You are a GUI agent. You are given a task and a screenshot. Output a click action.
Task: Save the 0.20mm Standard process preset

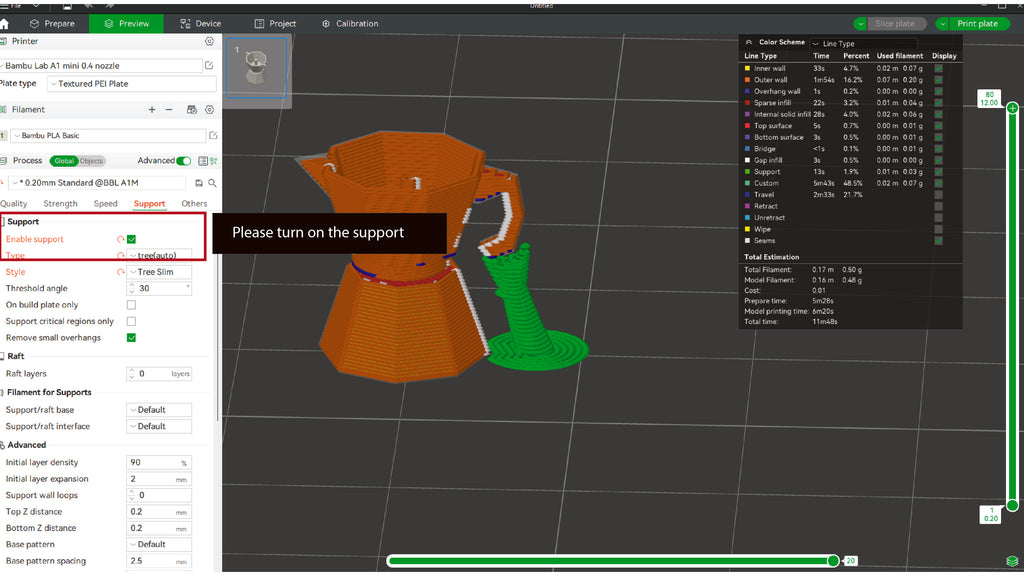point(199,183)
